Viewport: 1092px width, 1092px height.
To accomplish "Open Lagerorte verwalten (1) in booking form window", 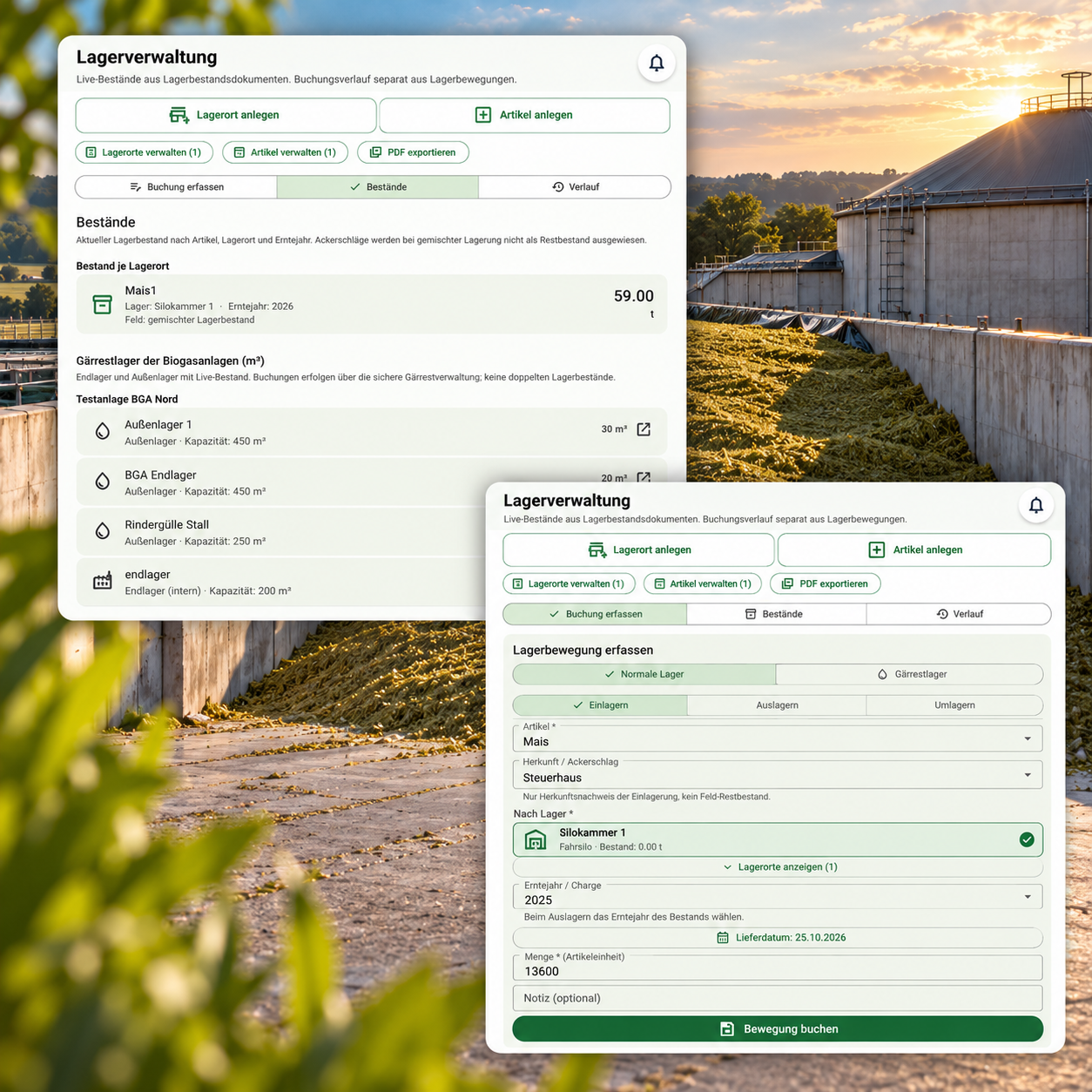I will (570, 583).
